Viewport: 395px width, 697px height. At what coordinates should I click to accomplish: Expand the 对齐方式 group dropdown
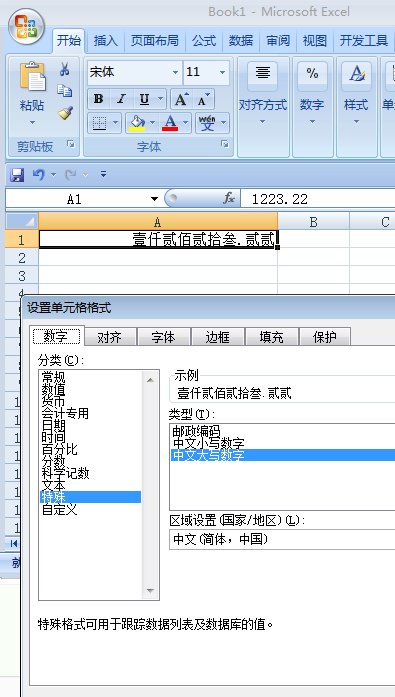point(263,122)
